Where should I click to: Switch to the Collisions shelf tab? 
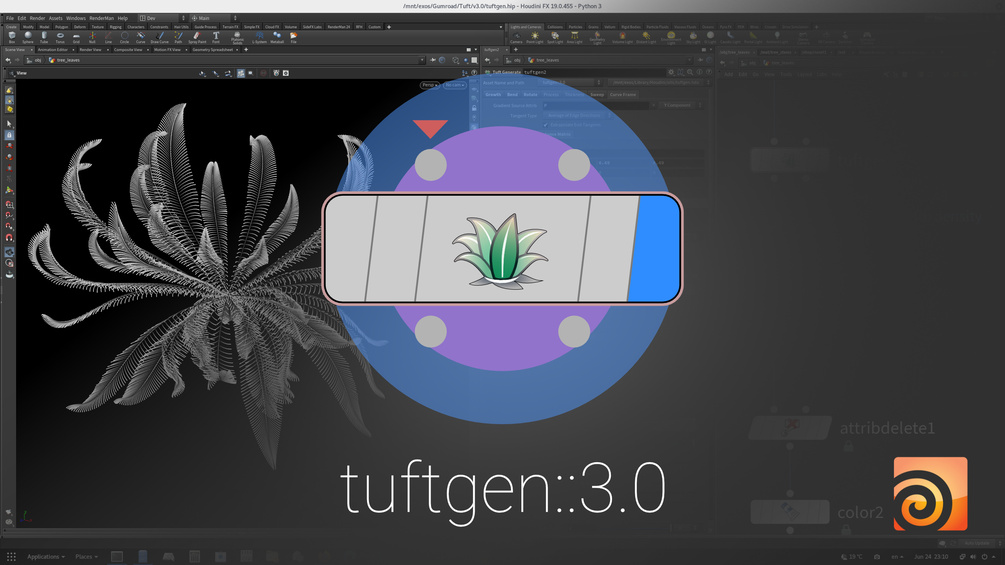(x=555, y=27)
